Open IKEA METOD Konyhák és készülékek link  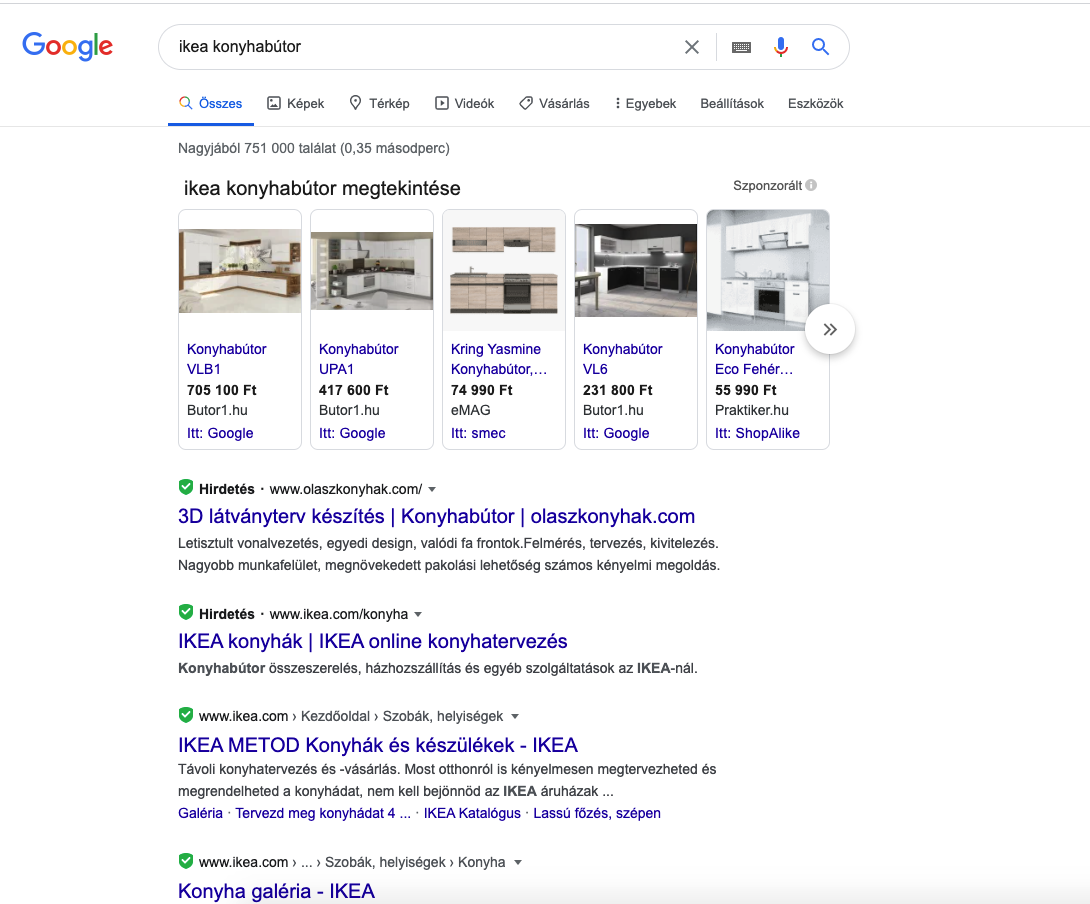[378, 745]
